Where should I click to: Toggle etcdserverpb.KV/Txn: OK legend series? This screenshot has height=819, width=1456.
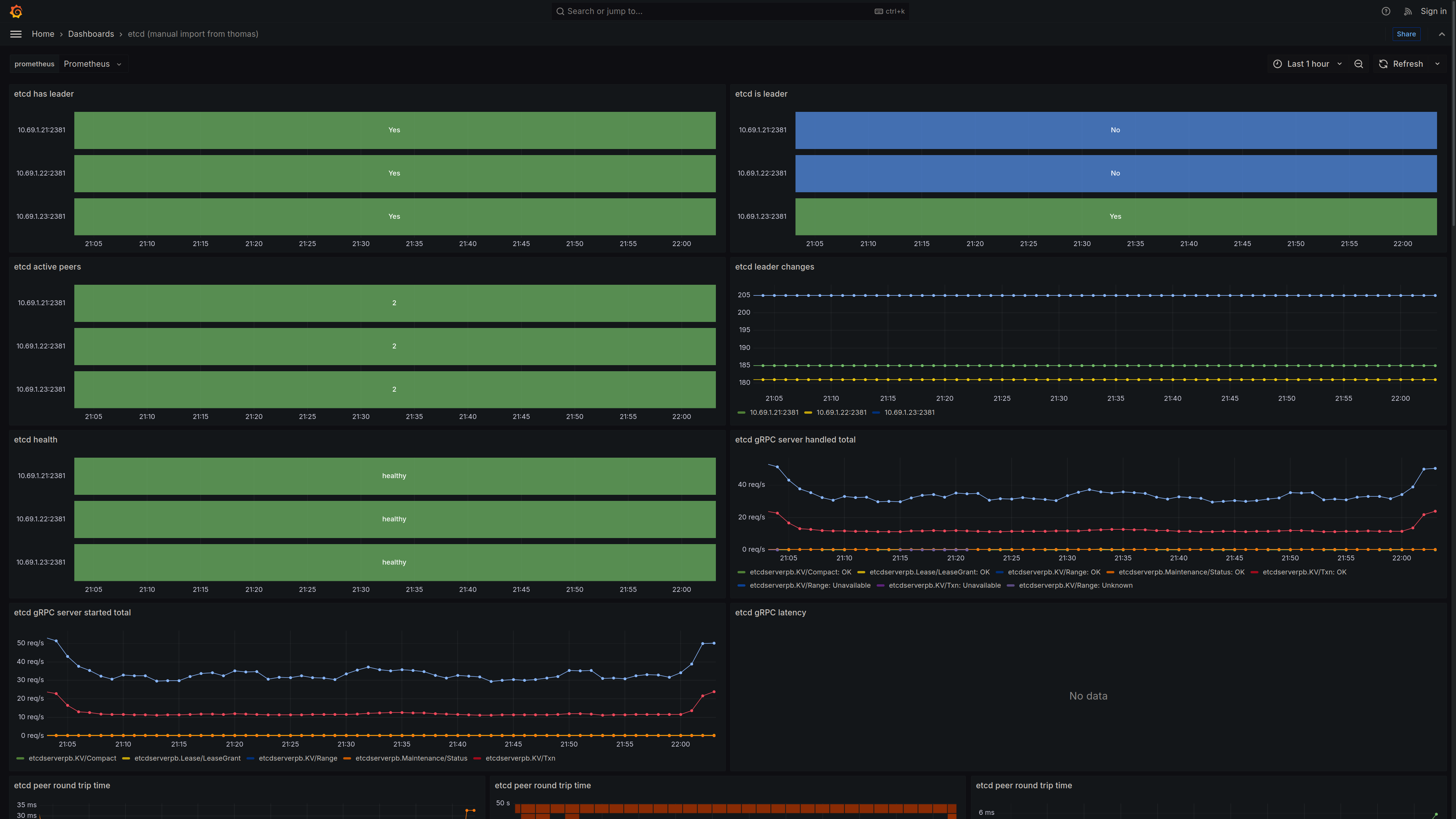[1304, 572]
